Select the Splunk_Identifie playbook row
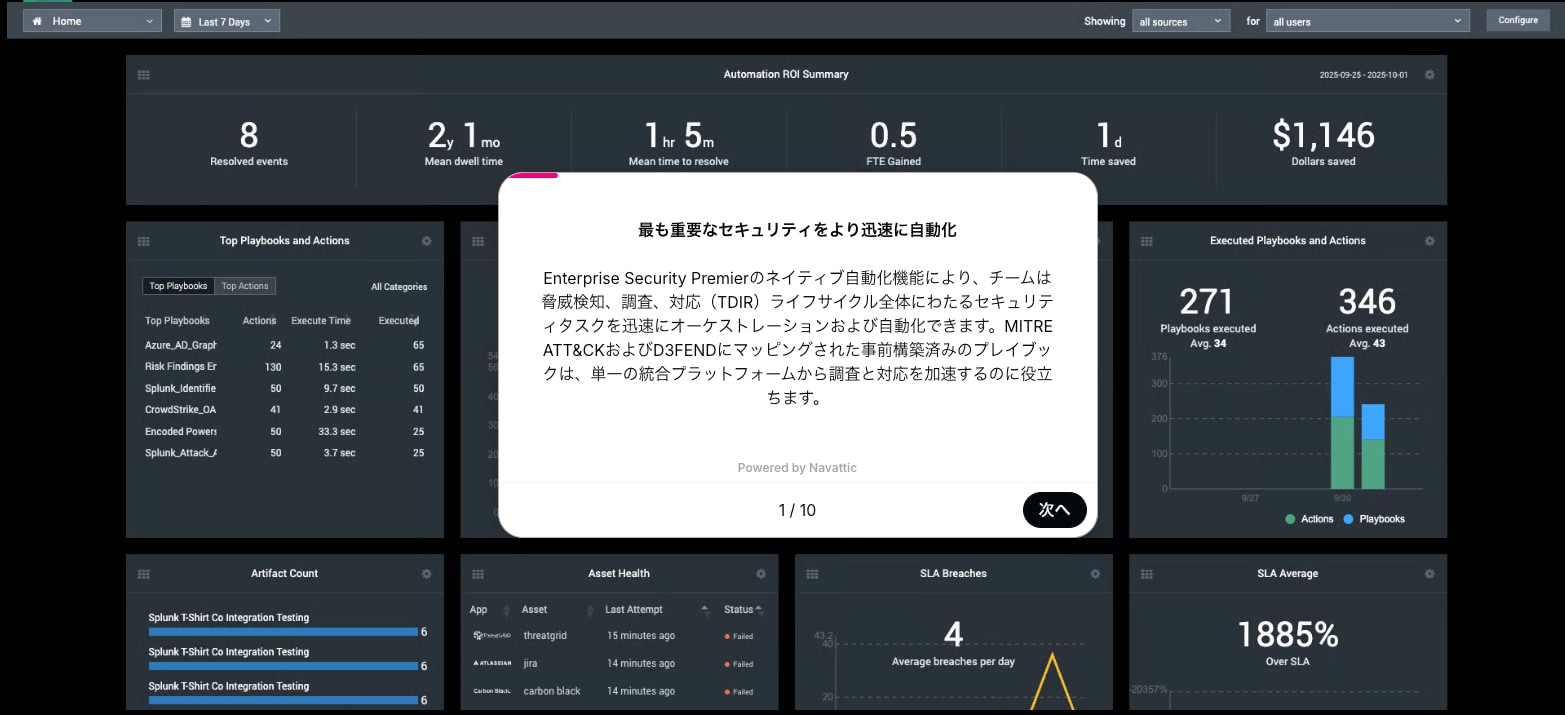Image resolution: width=1565 pixels, height=715 pixels. [284, 388]
